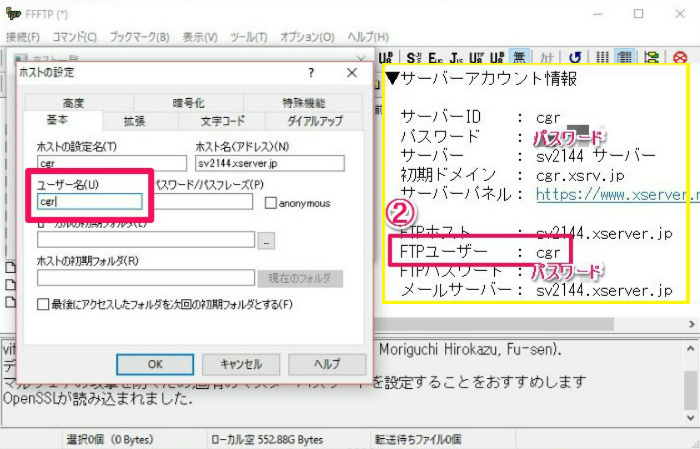Click the パスワード/パスフレーズ input field

coord(204,201)
